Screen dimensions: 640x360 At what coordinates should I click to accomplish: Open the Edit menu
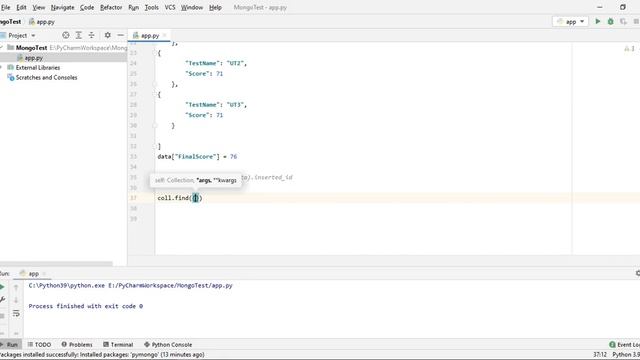(x=21, y=7)
